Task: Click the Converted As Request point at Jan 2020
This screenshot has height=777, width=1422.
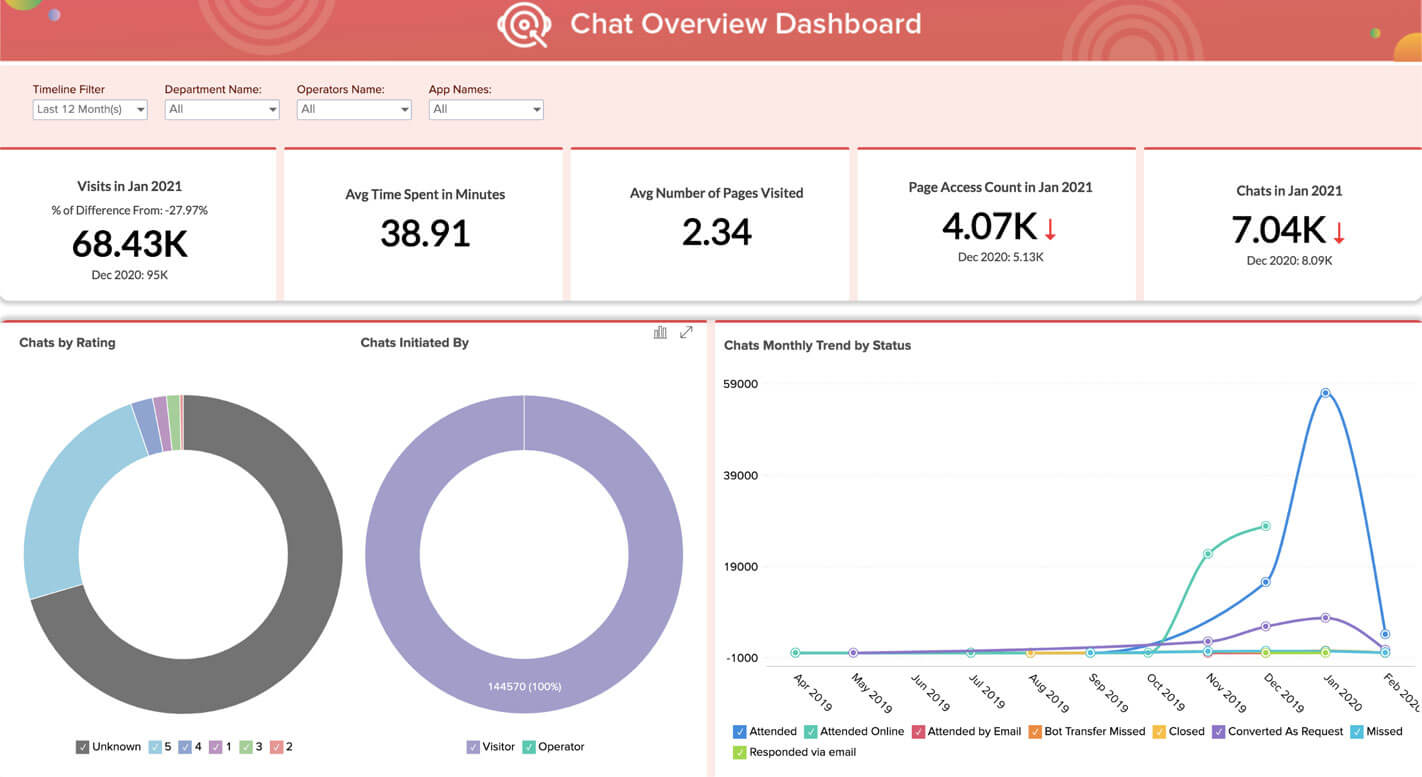Action: 1325,618
